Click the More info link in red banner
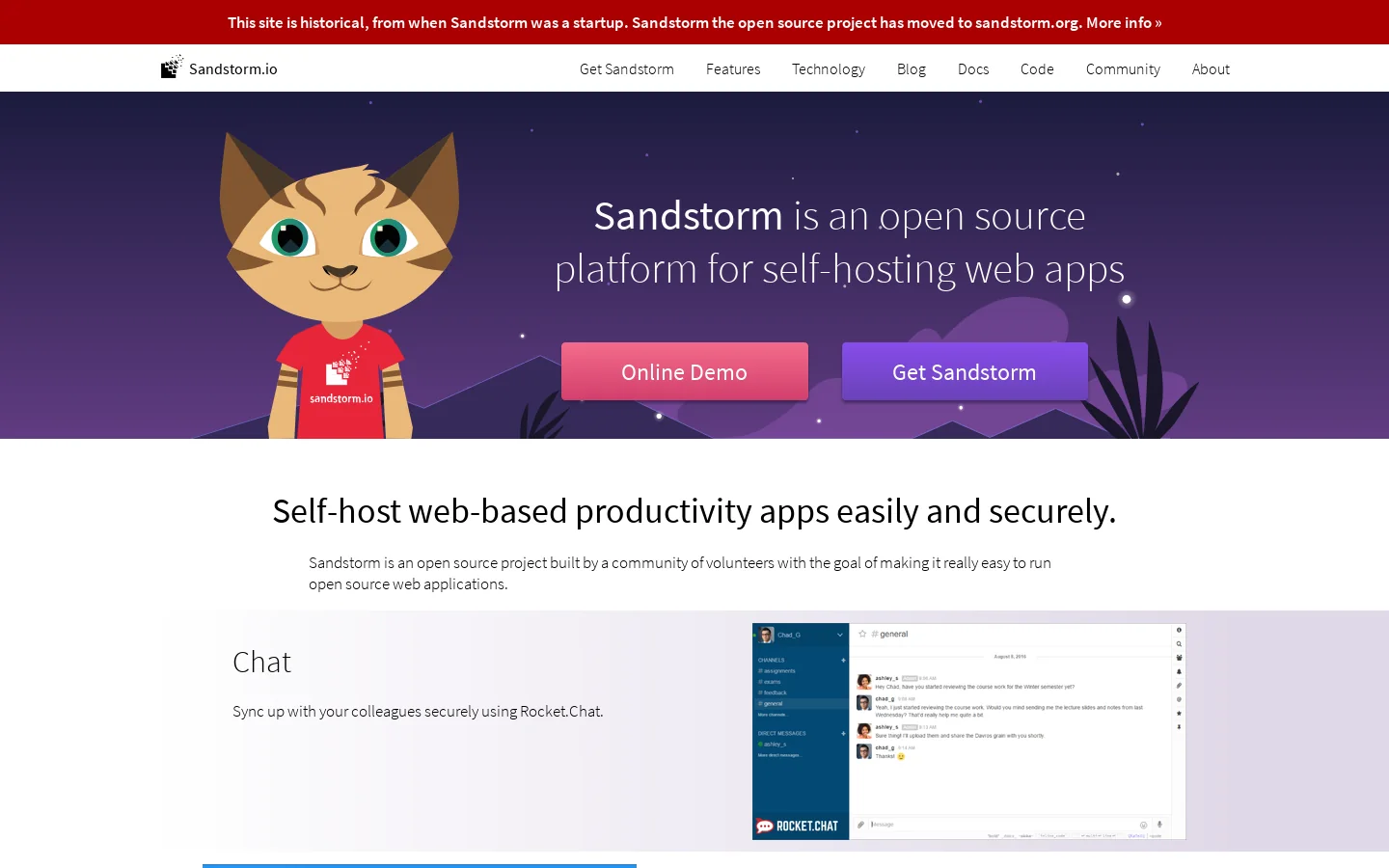Viewport: 1389px width, 868px height. 1124,22
